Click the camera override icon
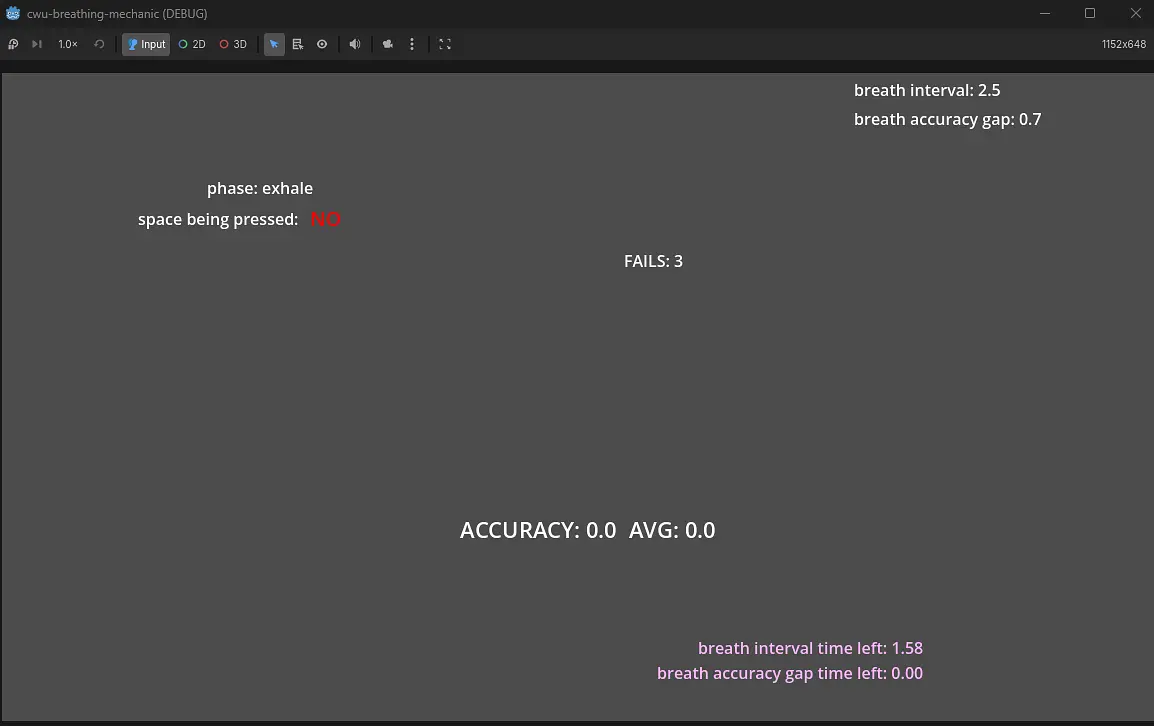Viewport: 1154px width, 726px height. pyautogui.click(x=388, y=44)
